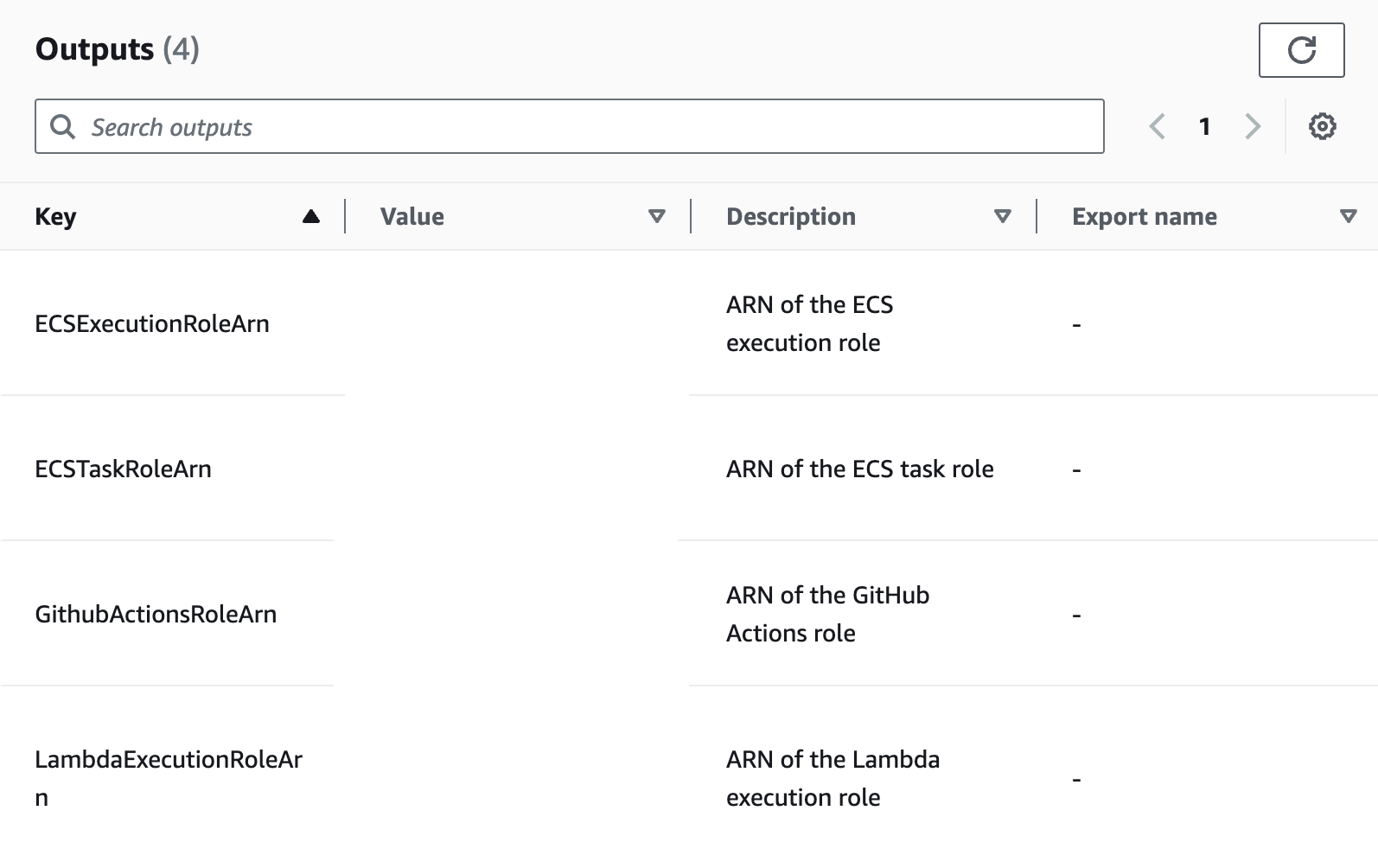The width and height of the screenshot is (1378, 868).
Task: Click the search magnifier icon
Action: pos(62,126)
